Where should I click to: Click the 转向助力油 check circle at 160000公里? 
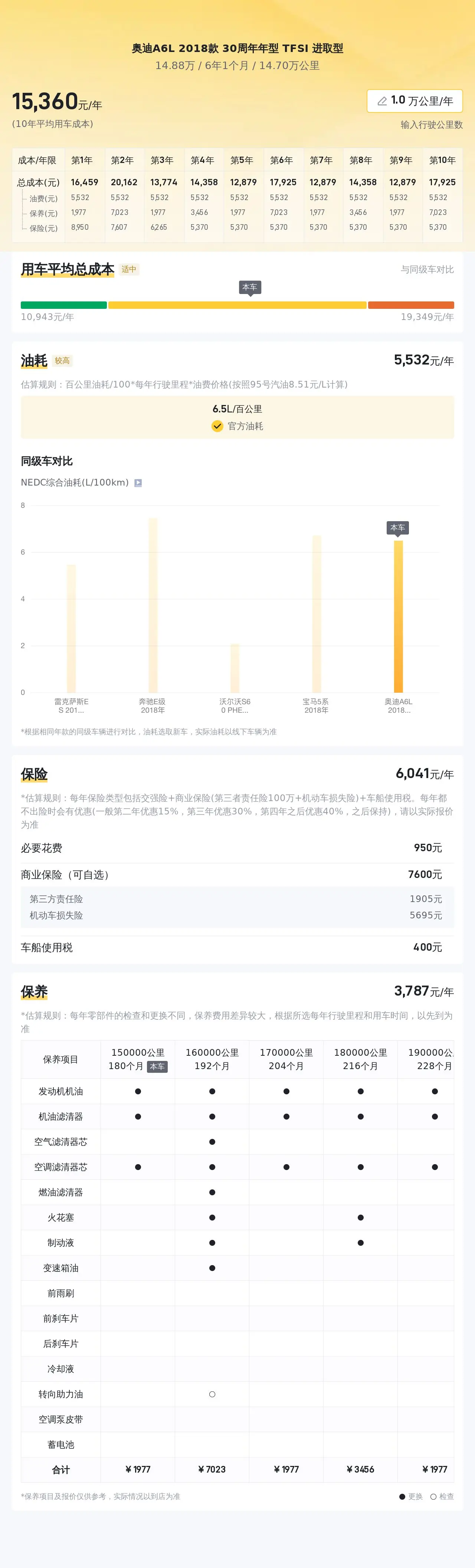[212, 1394]
